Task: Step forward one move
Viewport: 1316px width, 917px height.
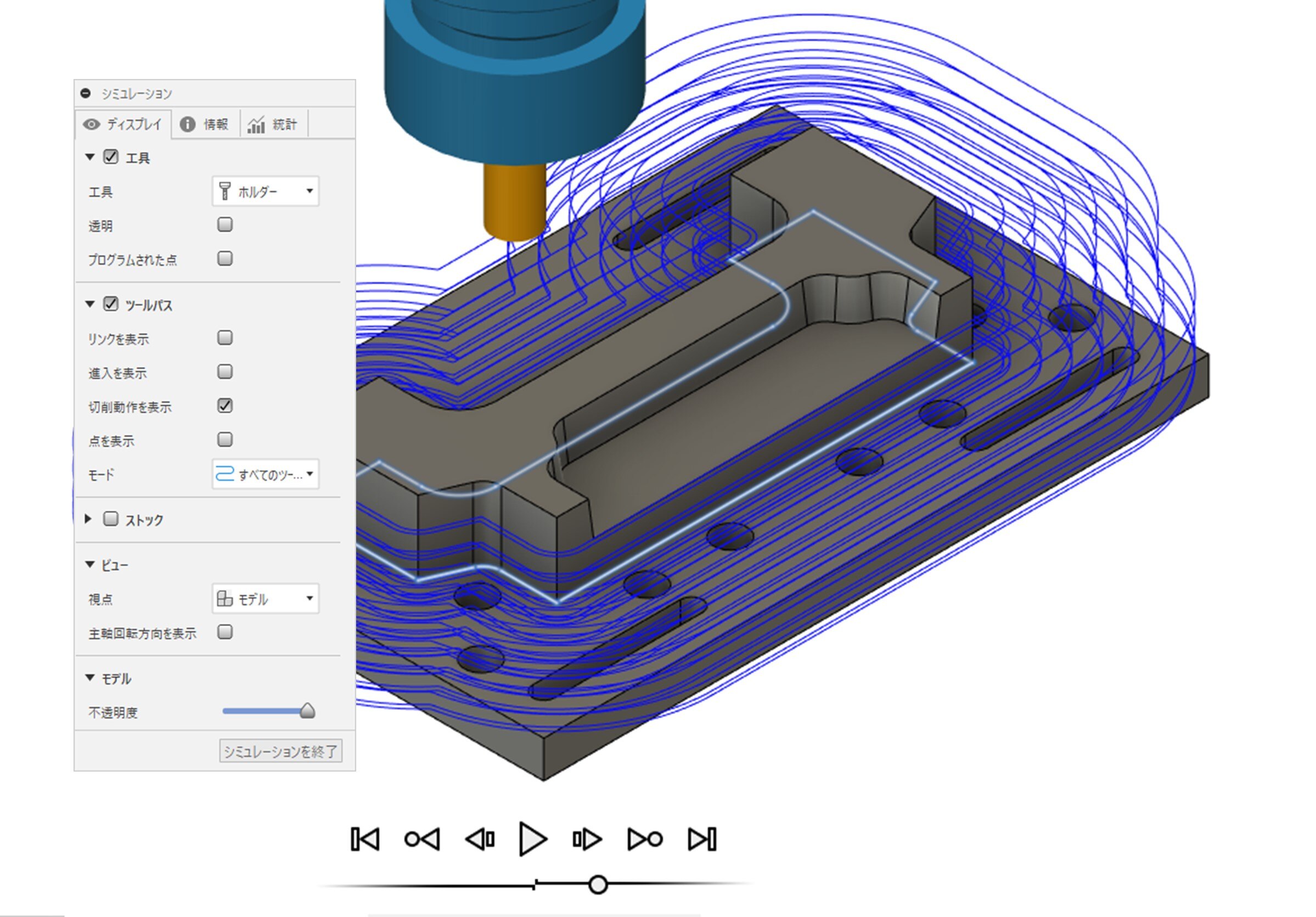Action: (x=587, y=839)
